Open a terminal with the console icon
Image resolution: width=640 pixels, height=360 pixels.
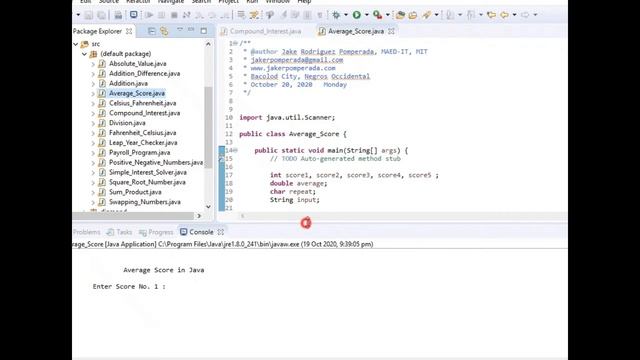pyautogui.click(x=133, y=15)
